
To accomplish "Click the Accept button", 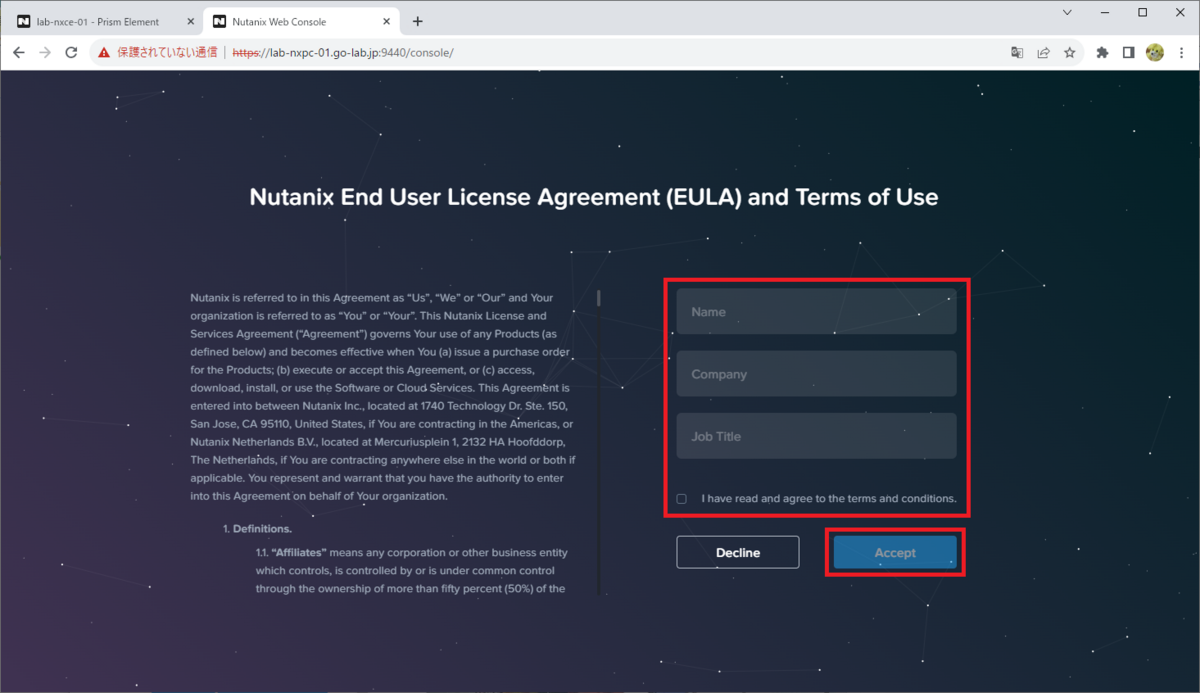I will point(895,552).
